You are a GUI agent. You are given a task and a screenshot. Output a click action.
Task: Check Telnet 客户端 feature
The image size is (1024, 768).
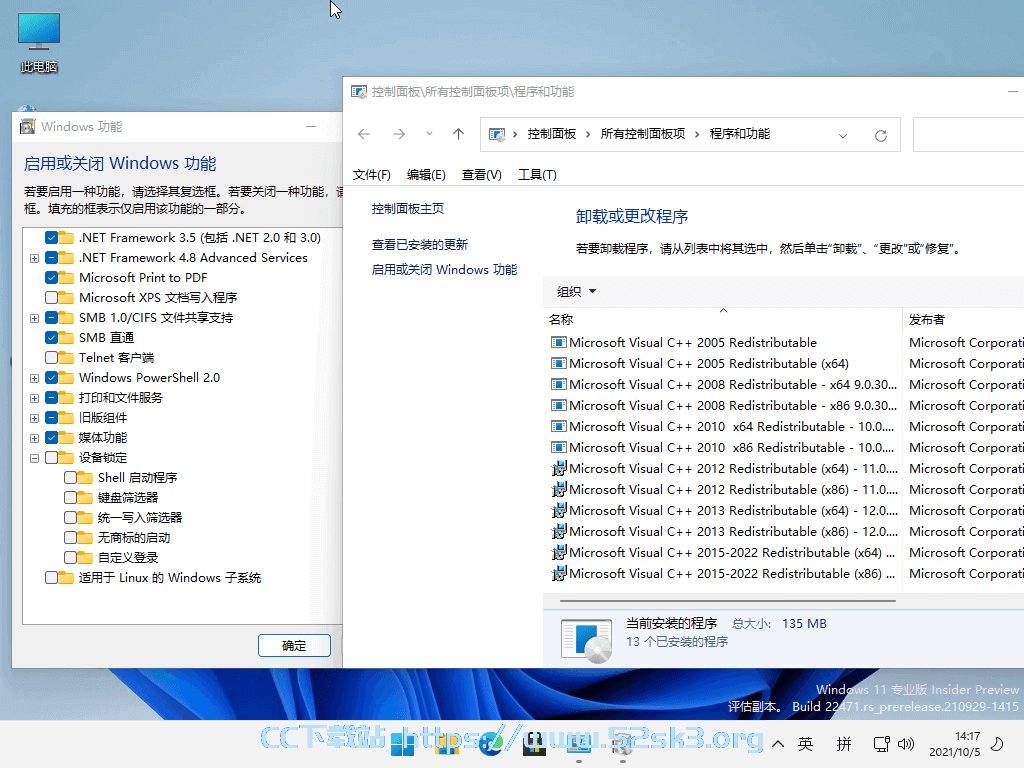pos(52,358)
